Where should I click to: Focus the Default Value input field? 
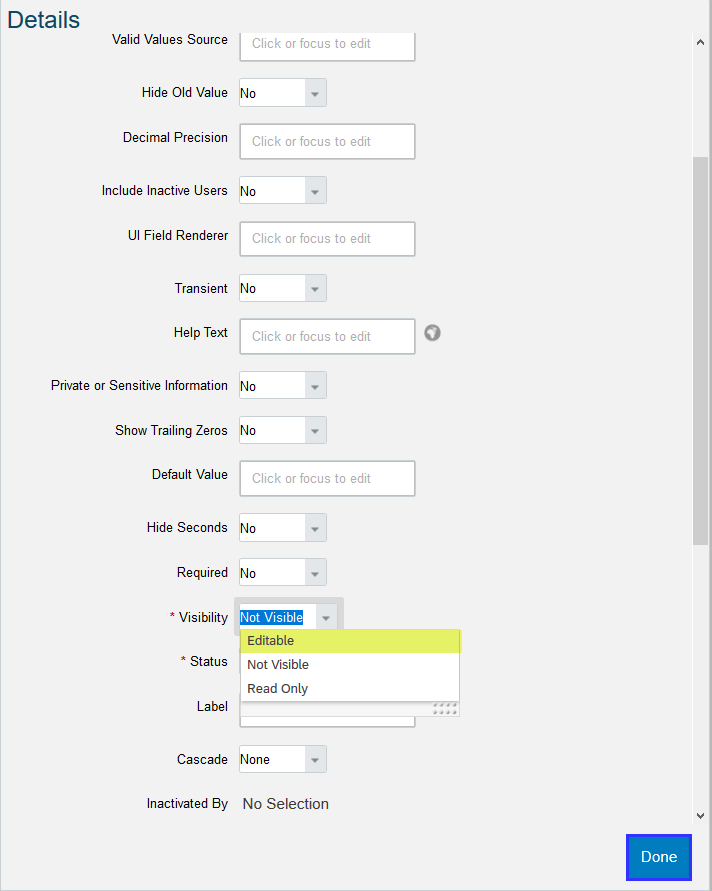327,478
